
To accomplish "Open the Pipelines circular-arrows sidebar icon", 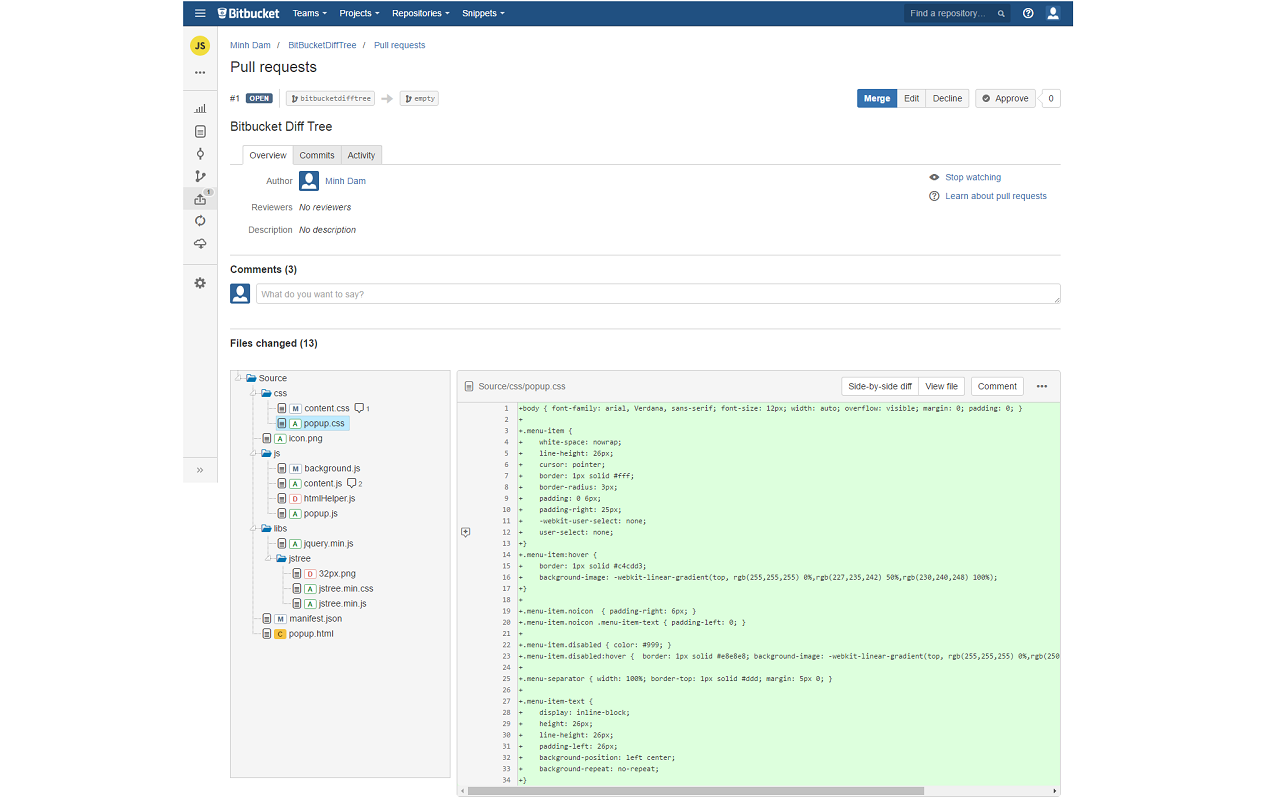I will [200, 221].
